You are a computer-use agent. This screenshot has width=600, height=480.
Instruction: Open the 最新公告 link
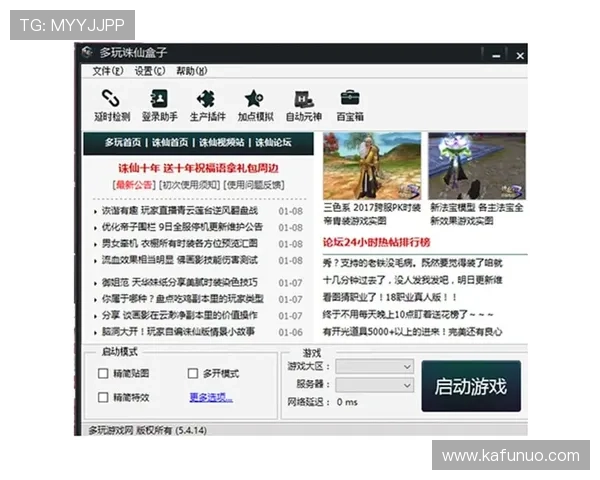click(x=134, y=185)
